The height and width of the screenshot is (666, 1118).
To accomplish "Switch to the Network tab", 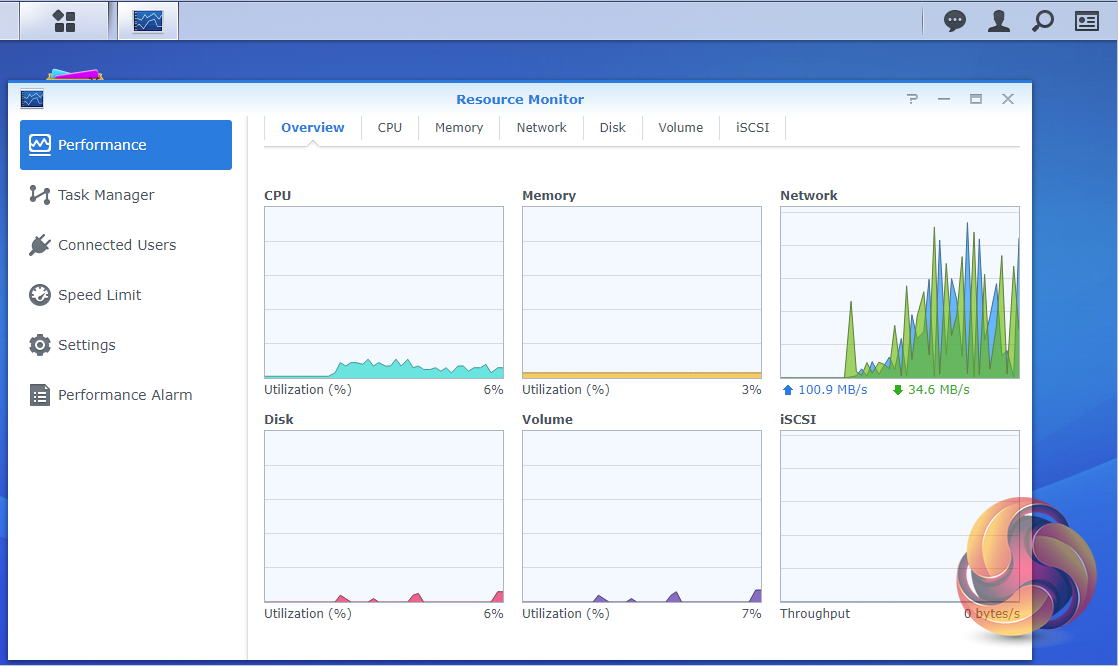I will tap(541, 128).
